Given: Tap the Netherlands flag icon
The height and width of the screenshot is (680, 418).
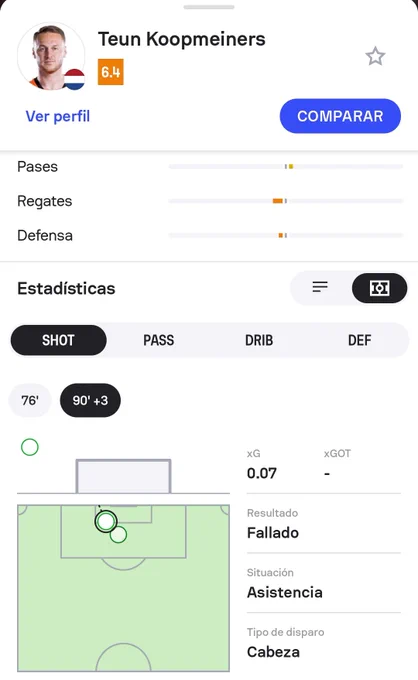Looking at the screenshot, I should pos(75,79).
